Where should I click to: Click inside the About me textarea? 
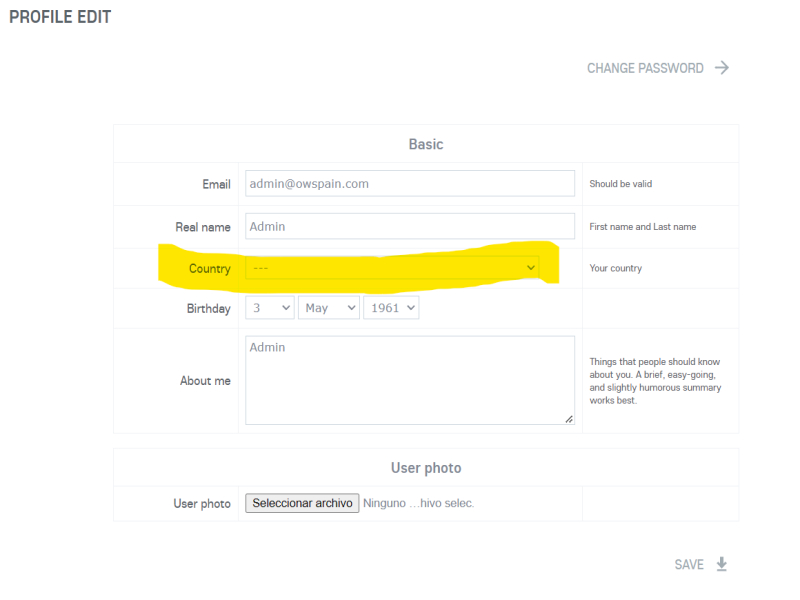410,380
